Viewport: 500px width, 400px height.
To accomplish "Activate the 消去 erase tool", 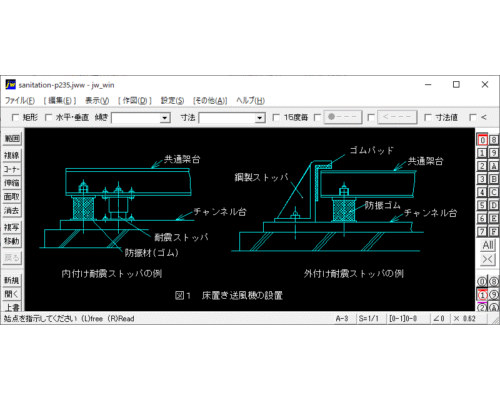I will tap(12, 211).
